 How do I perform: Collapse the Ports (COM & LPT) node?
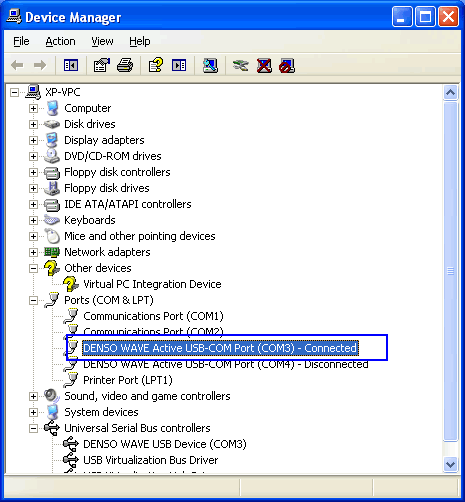tap(33, 300)
